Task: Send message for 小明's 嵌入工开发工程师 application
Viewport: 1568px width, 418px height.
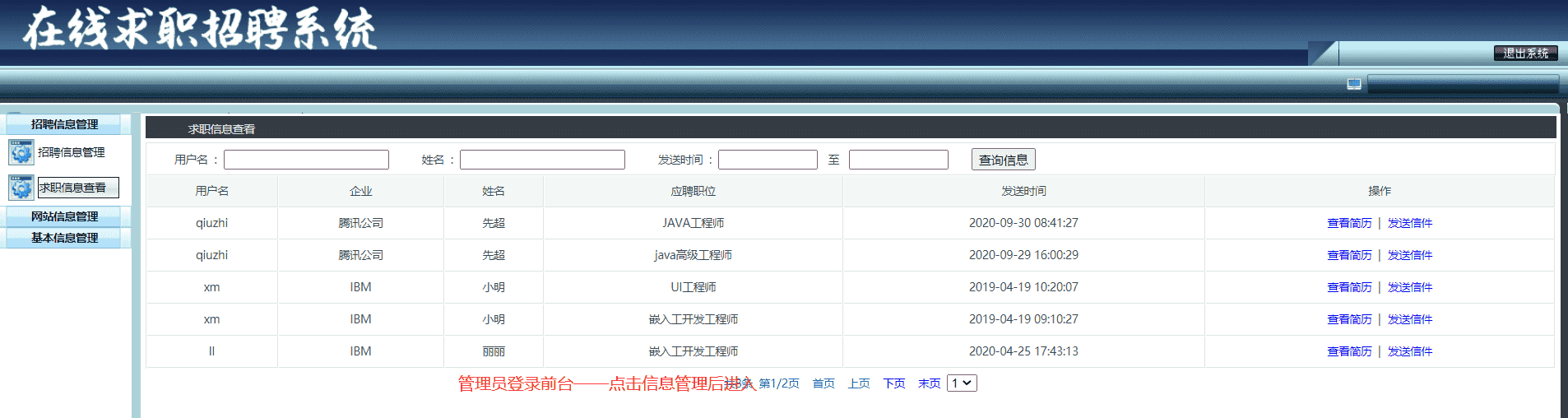Action: [x=1410, y=319]
